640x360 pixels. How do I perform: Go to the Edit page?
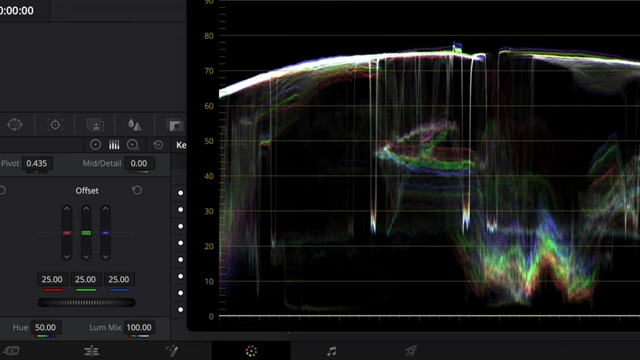coord(91,351)
